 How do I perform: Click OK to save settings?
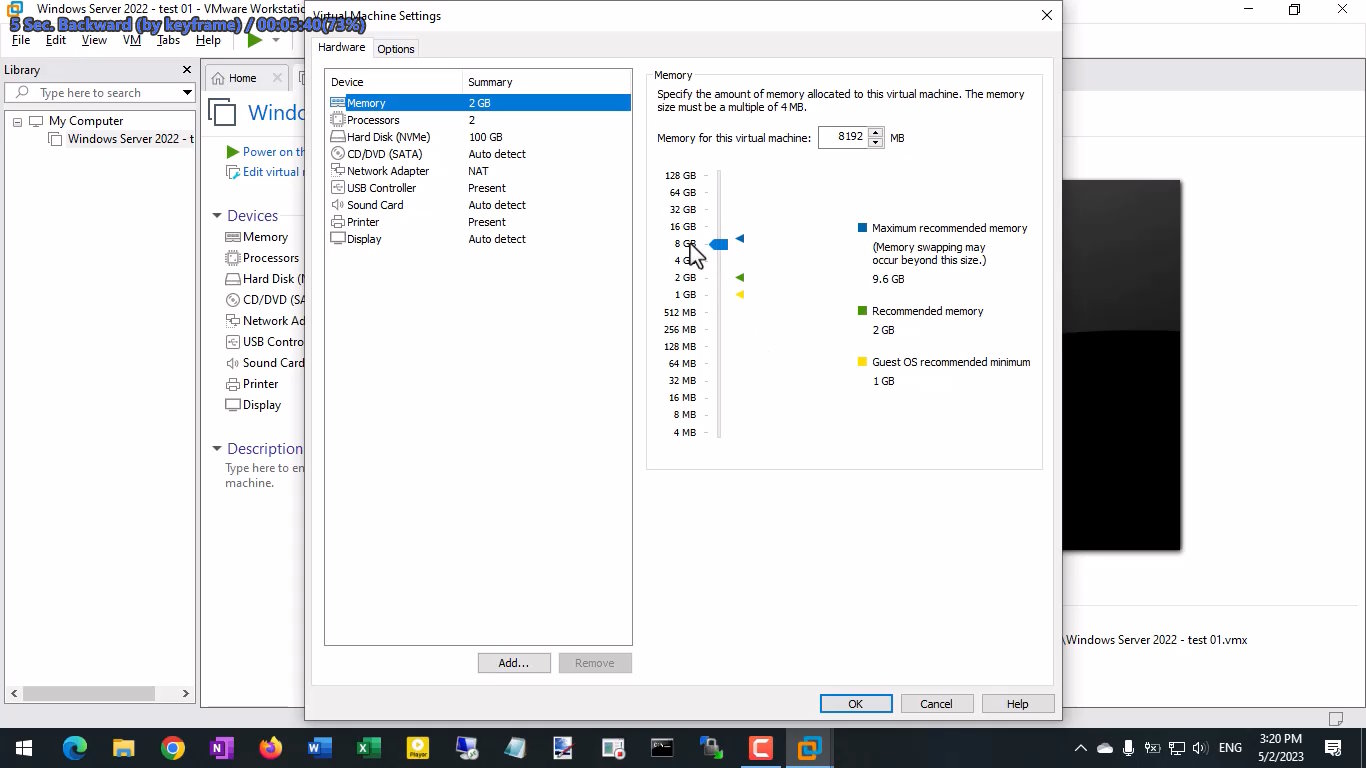click(856, 704)
